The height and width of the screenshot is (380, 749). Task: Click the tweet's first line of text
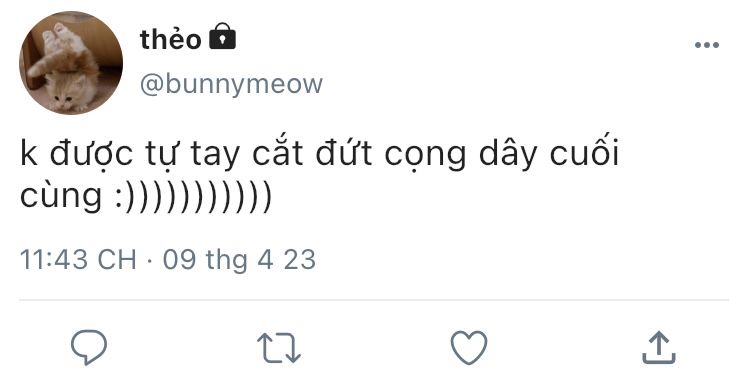320,154
